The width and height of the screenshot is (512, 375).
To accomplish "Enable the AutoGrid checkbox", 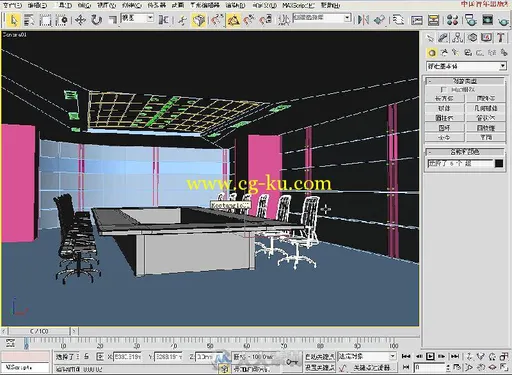I will tap(443, 90).
